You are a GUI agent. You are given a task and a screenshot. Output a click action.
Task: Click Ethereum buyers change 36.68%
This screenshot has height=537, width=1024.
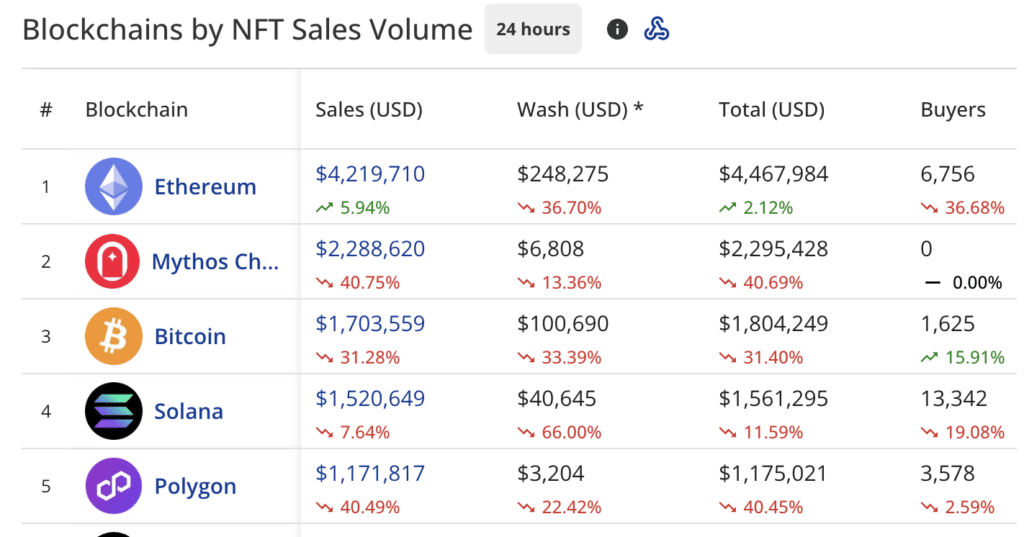963,208
